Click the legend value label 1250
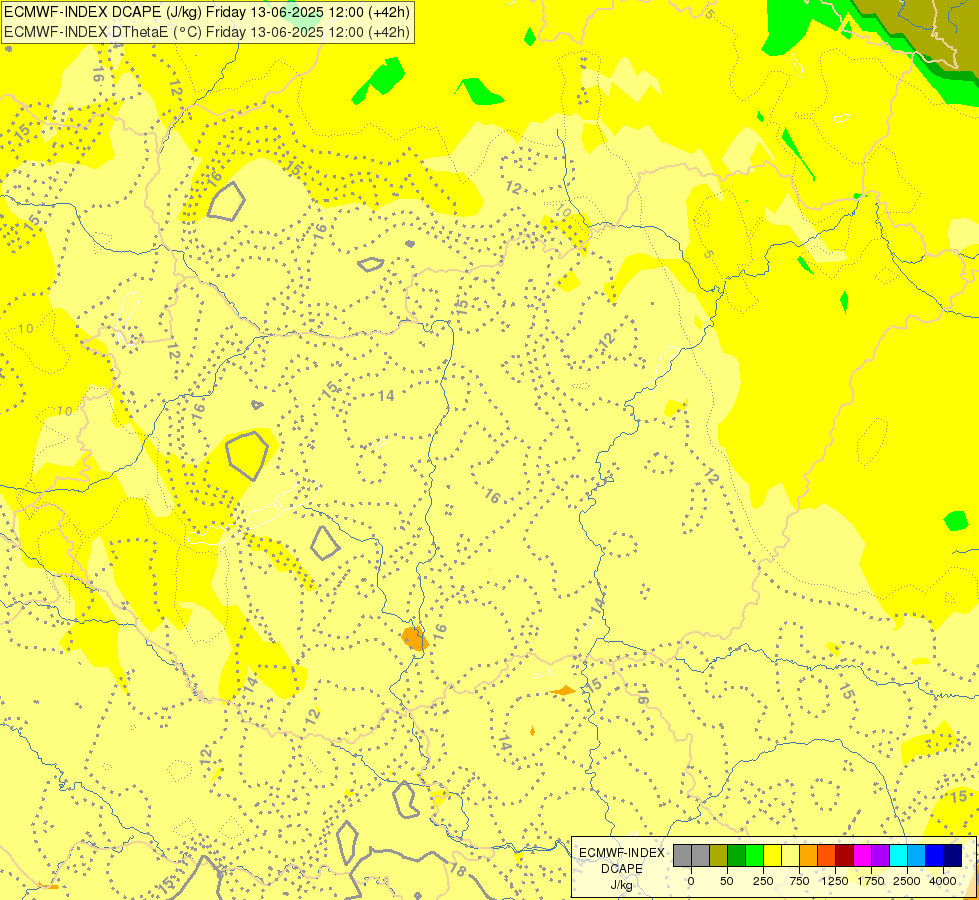 (835, 881)
